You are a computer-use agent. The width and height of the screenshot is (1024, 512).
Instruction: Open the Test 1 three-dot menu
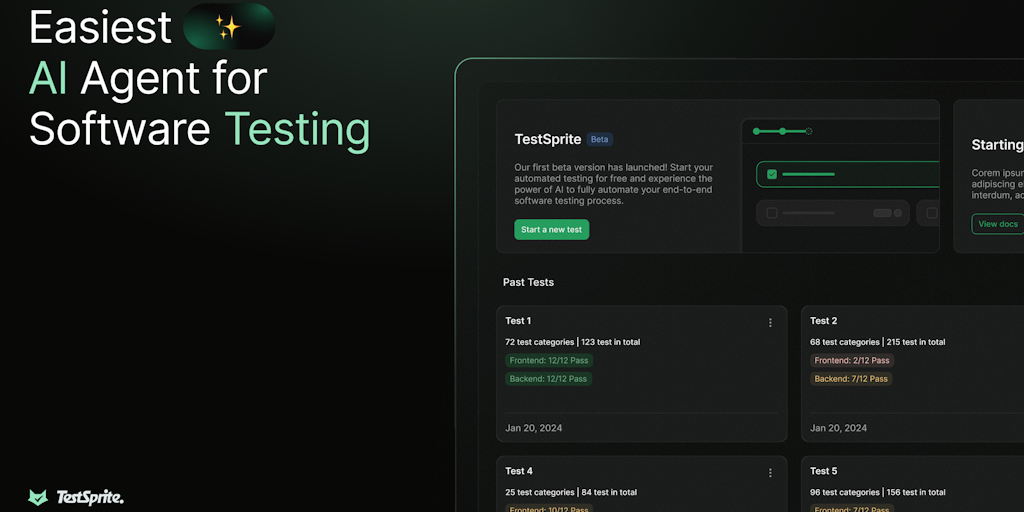770,322
